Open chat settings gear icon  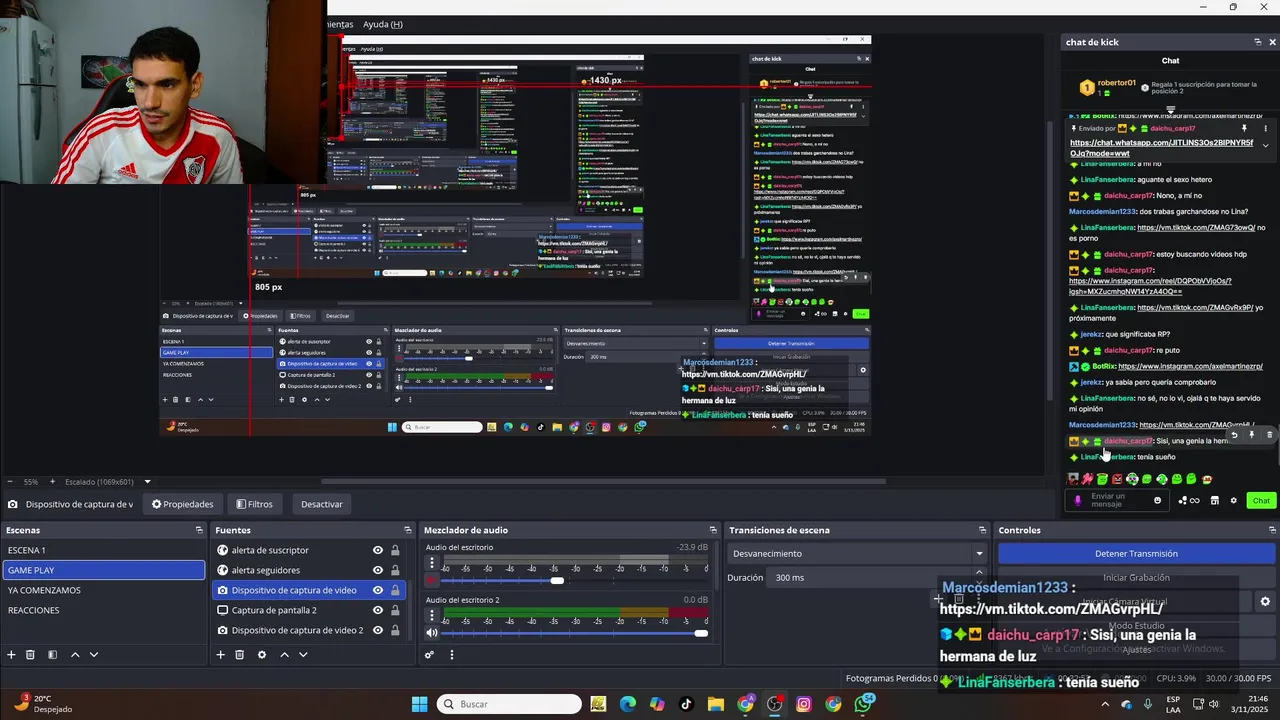pos(1233,500)
